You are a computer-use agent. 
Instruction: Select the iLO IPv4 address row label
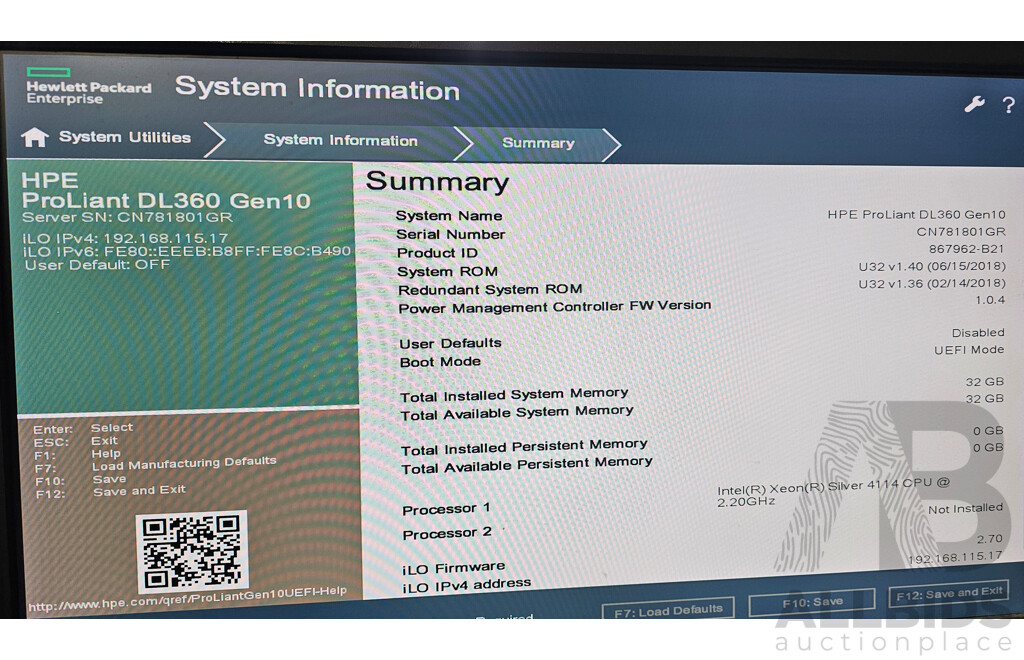pos(466,586)
